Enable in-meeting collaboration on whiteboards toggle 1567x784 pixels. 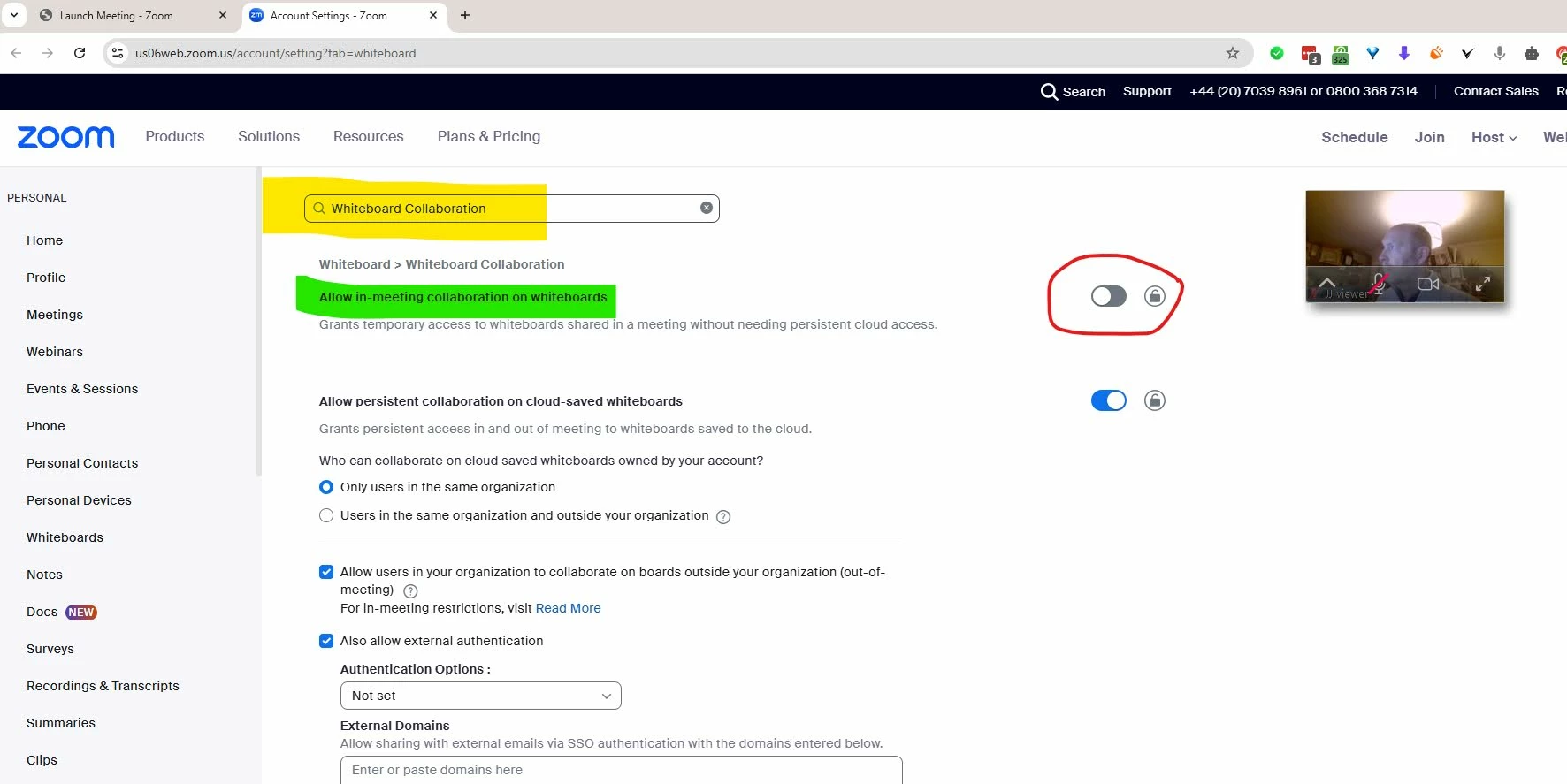coord(1109,296)
